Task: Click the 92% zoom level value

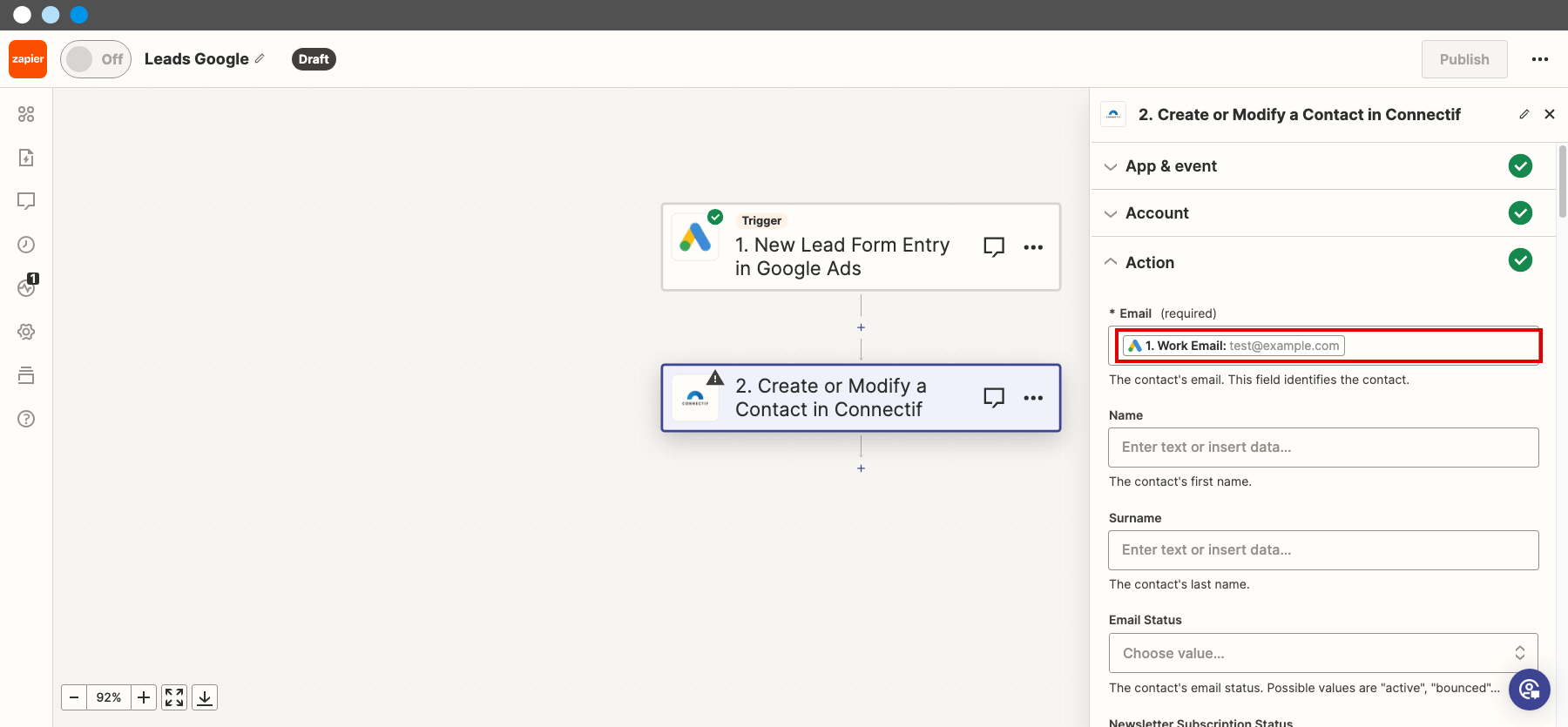Action: click(x=109, y=697)
